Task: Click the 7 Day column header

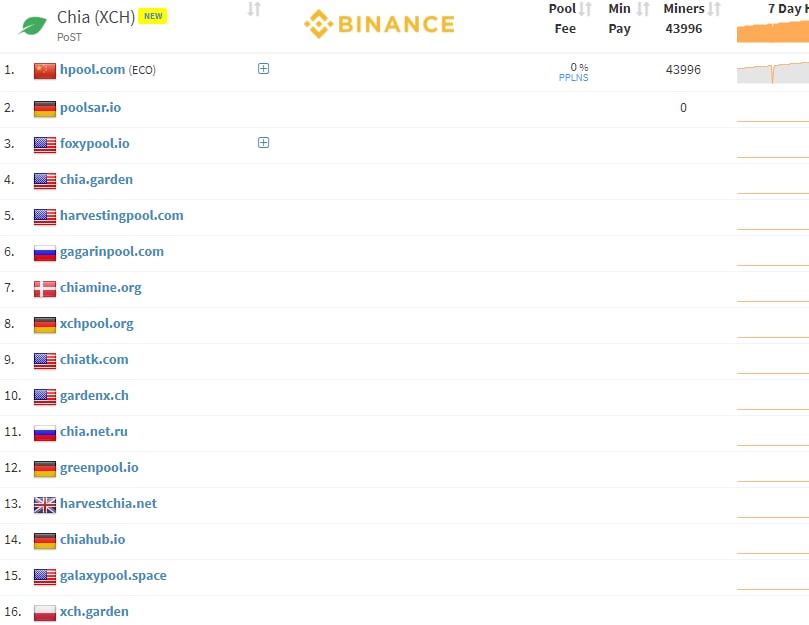Action: [788, 9]
